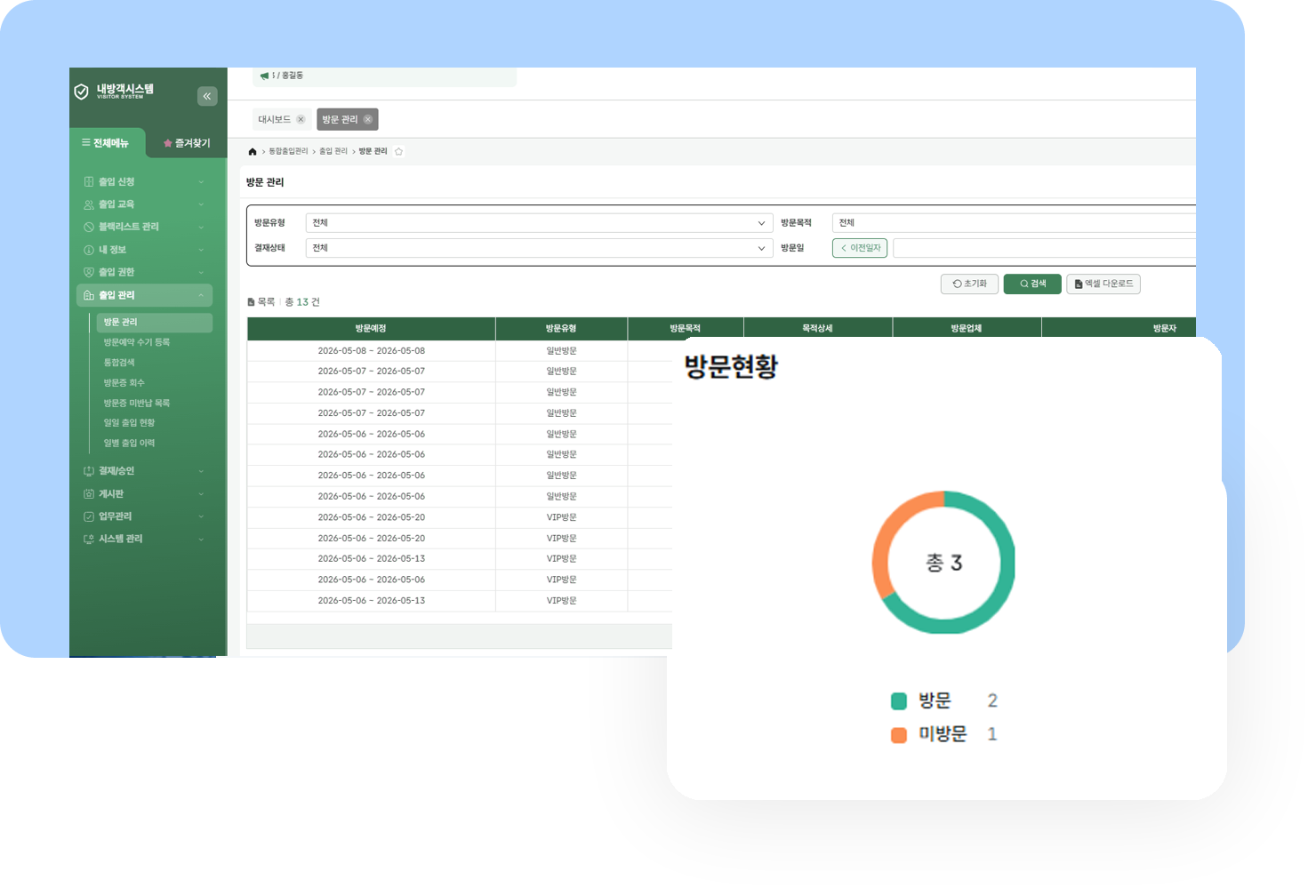Screen dimensions: 1316x896
Task: Click the 내 정보 info icon
Action: click(88, 250)
